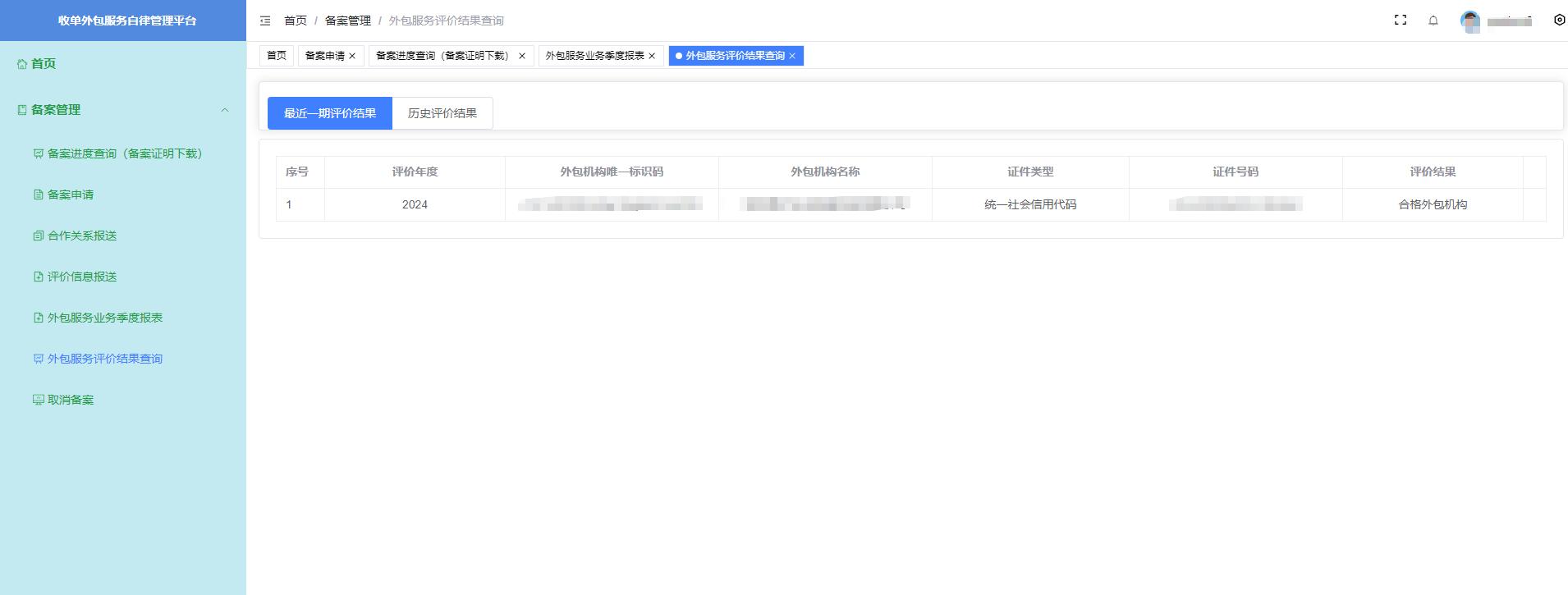The image size is (1568, 595).
Task: Close the 外包服务业务季度报表 tab
Action: (x=652, y=56)
